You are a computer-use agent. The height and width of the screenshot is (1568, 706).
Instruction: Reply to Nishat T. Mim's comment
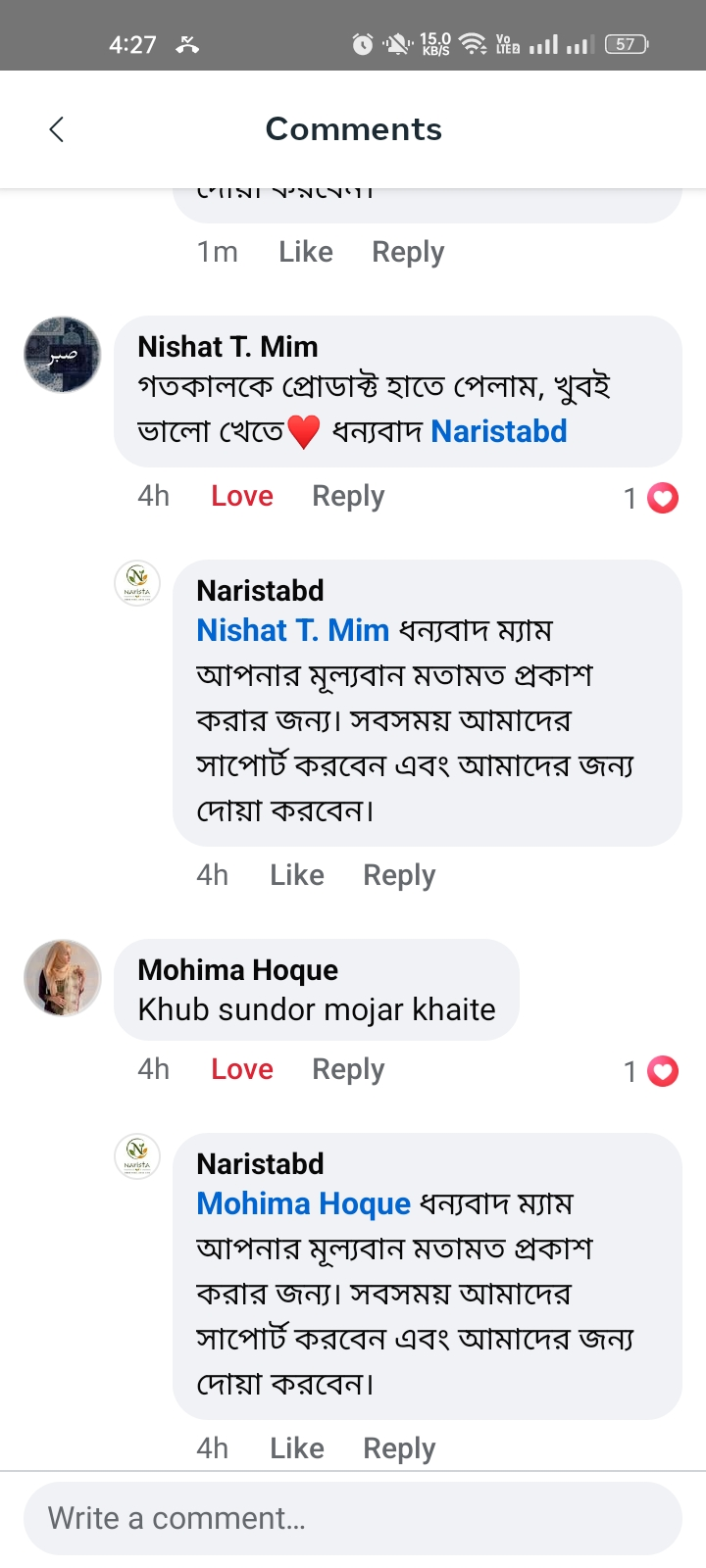pos(348,497)
